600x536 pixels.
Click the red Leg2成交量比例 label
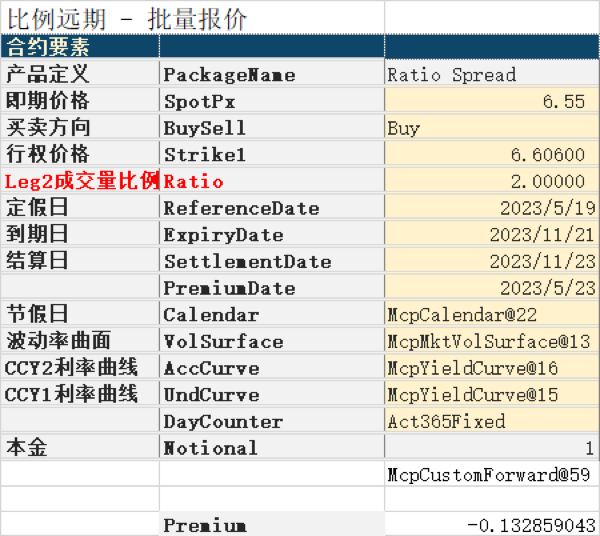80,182
